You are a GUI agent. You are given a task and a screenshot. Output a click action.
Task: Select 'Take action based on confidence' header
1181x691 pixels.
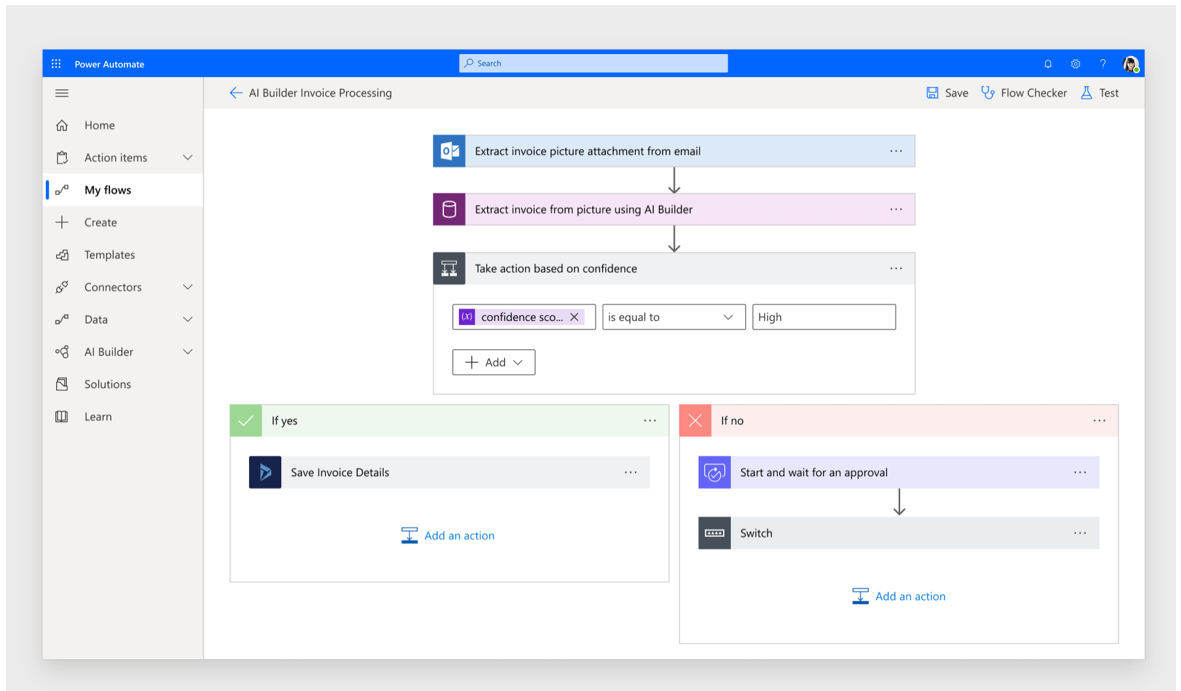[x=674, y=268]
